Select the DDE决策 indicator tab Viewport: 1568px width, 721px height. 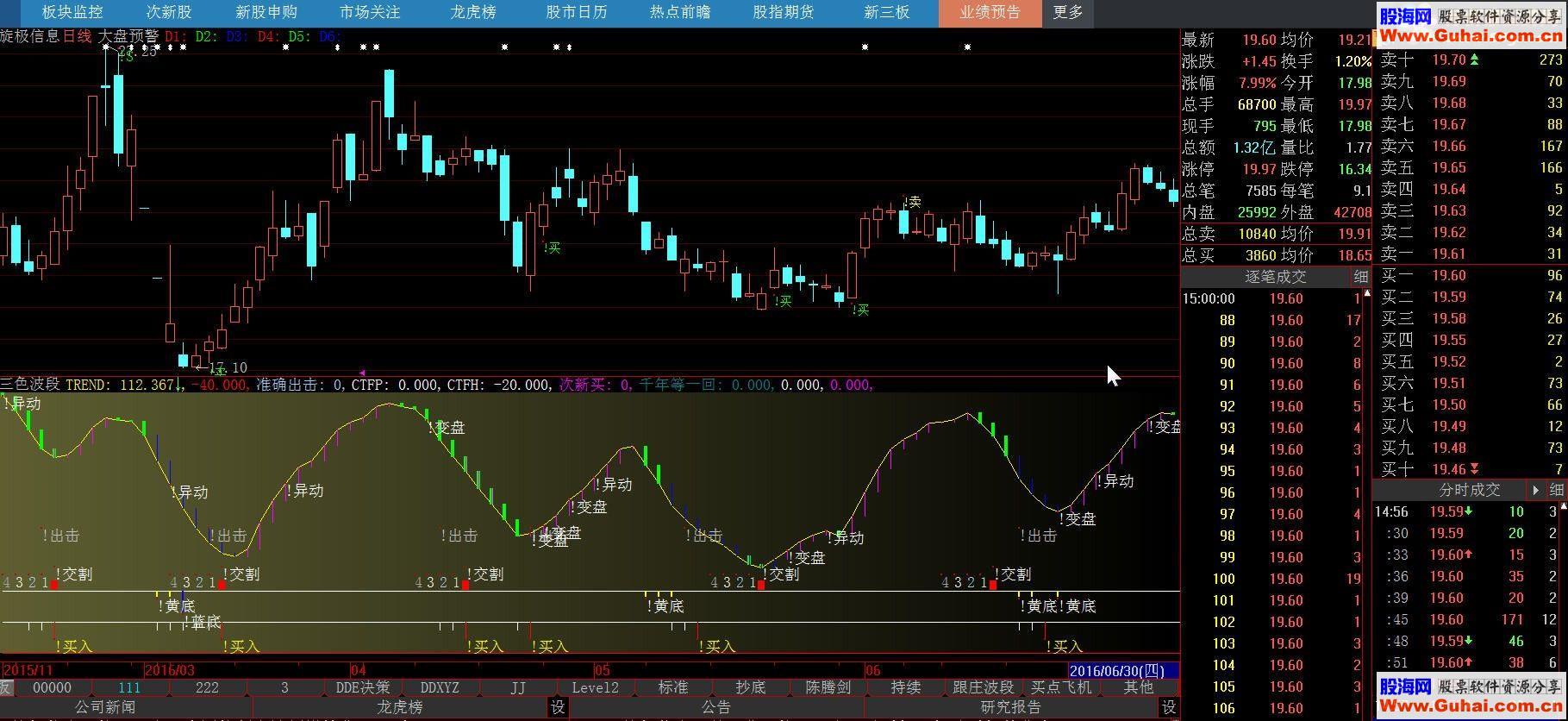[362, 687]
